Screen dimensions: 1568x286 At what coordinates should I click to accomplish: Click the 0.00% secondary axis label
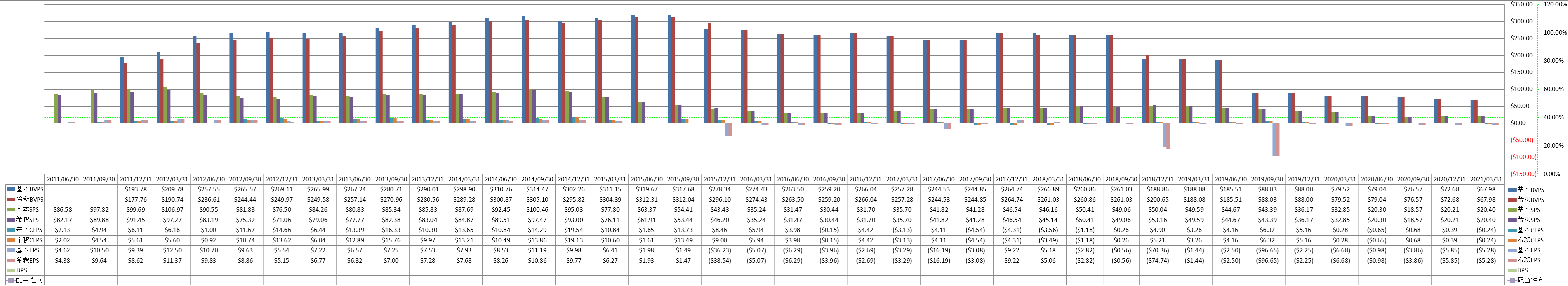(1552, 174)
